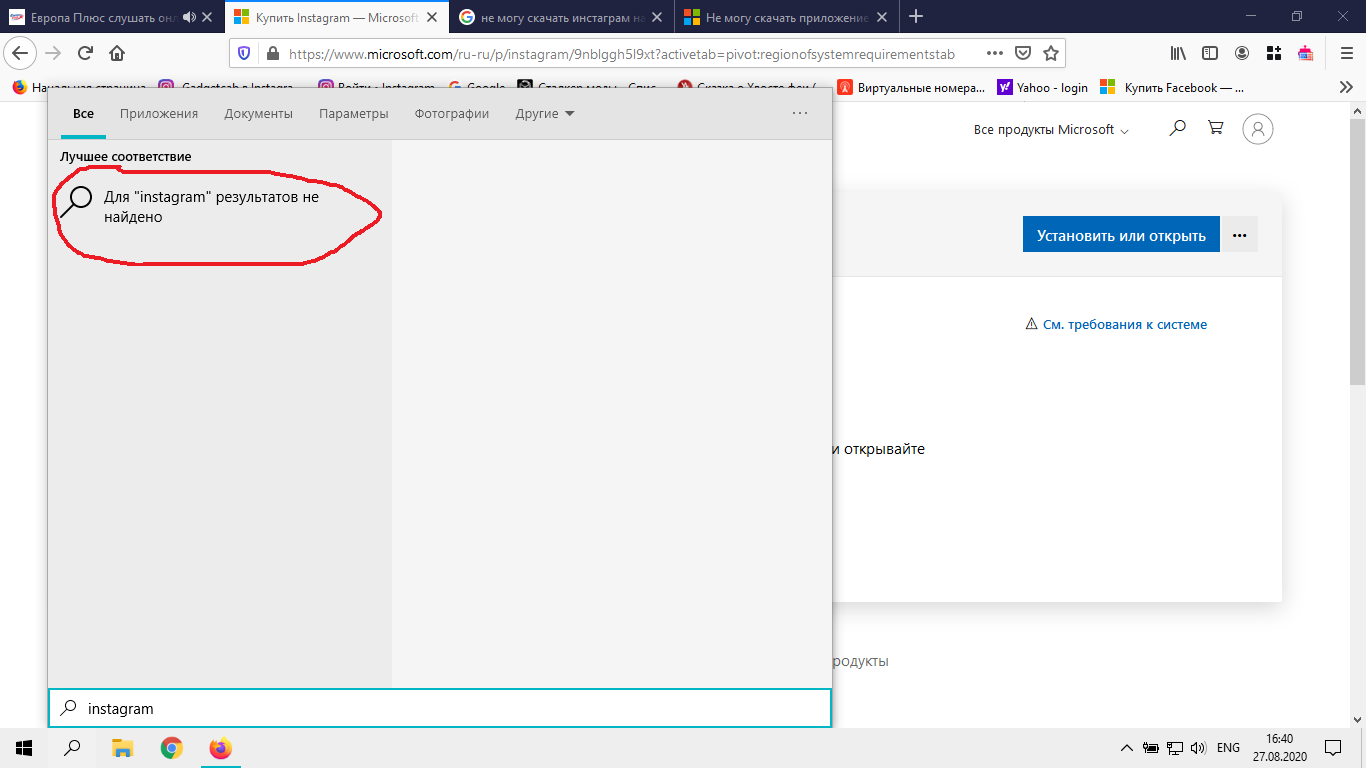The image size is (1366, 768).
Task: Open the Firefox library
Action: point(1179,53)
